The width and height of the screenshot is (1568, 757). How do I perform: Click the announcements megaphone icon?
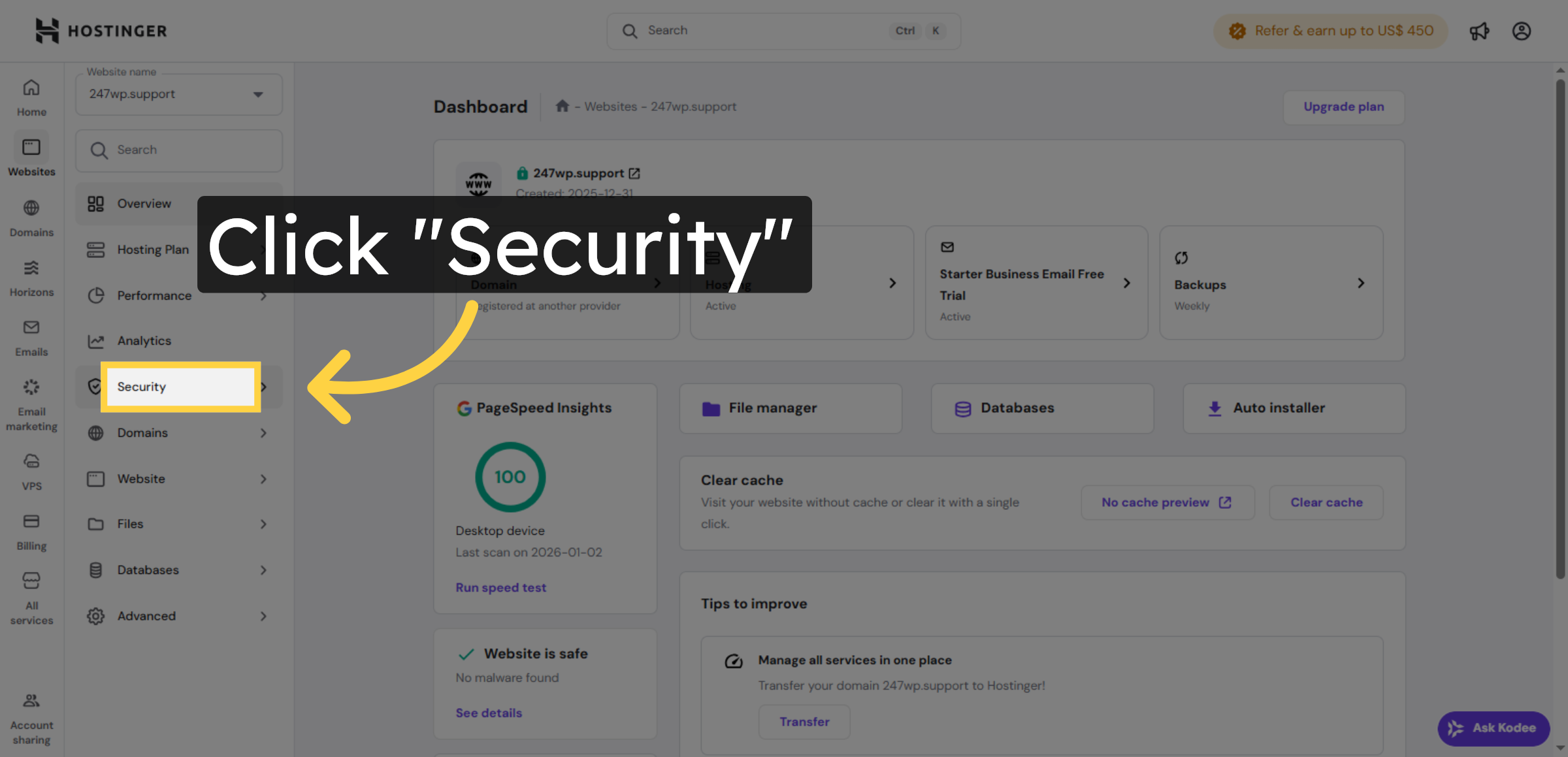pos(1480,30)
